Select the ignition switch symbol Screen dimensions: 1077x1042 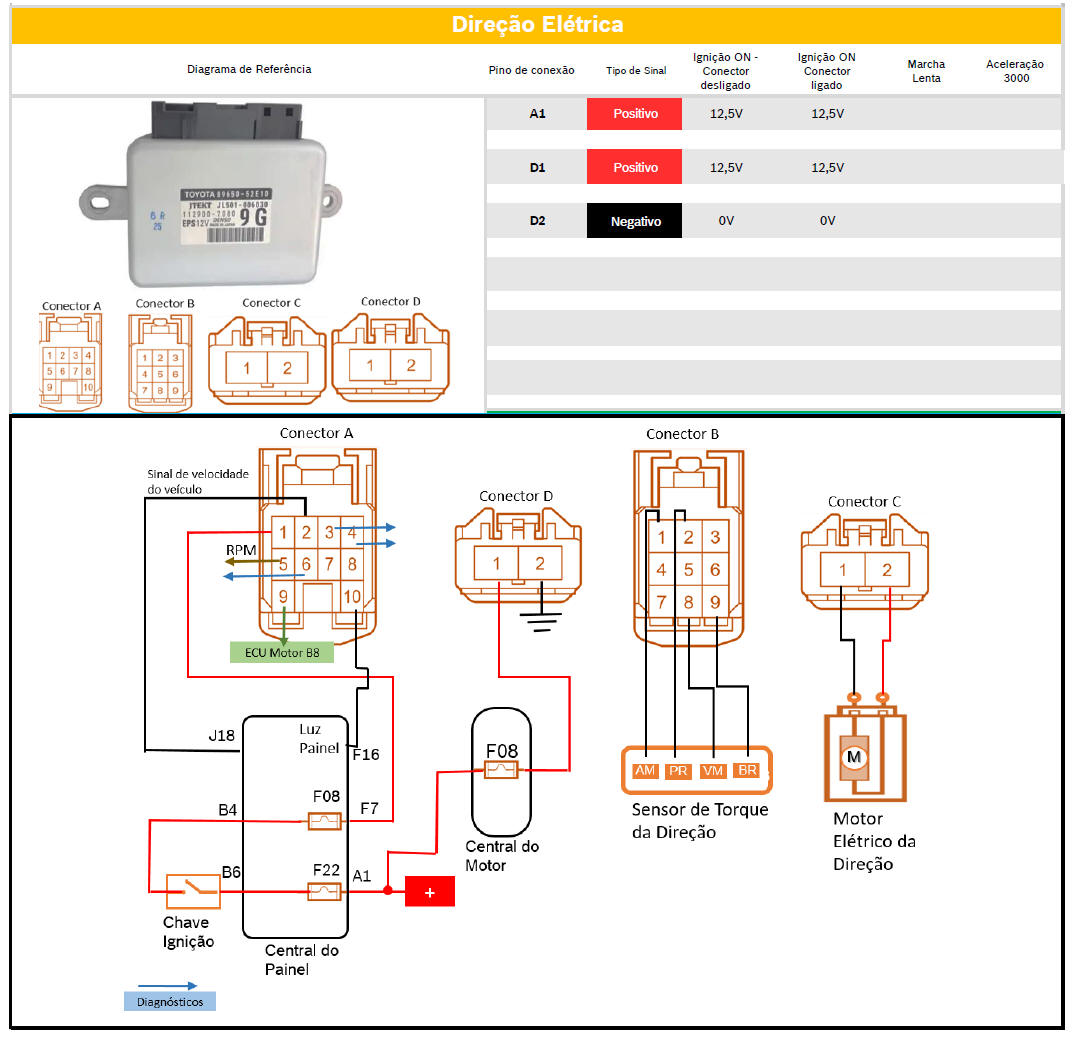(x=192, y=886)
